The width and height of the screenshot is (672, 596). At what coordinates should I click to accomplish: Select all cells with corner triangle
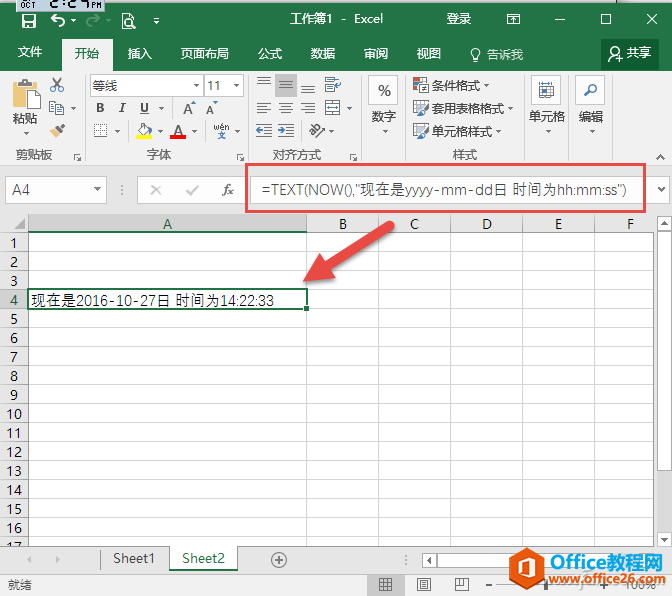click(x=19, y=224)
